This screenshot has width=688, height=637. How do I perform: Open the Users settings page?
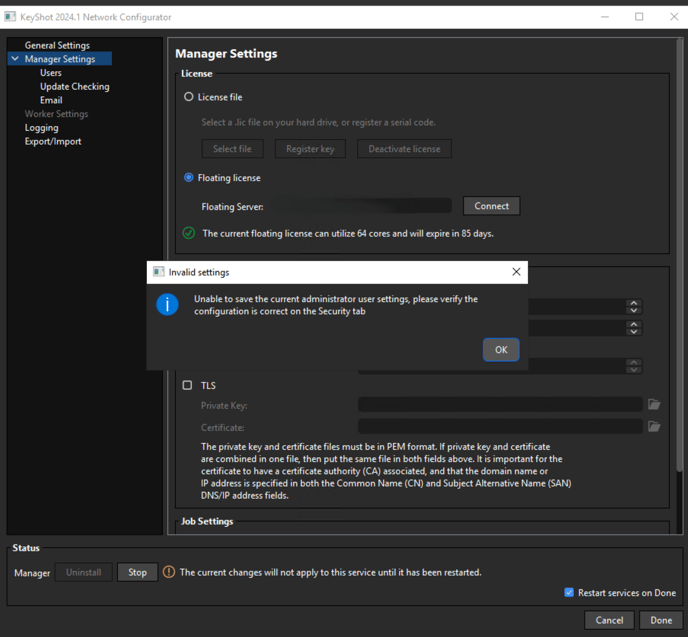coord(51,73)
